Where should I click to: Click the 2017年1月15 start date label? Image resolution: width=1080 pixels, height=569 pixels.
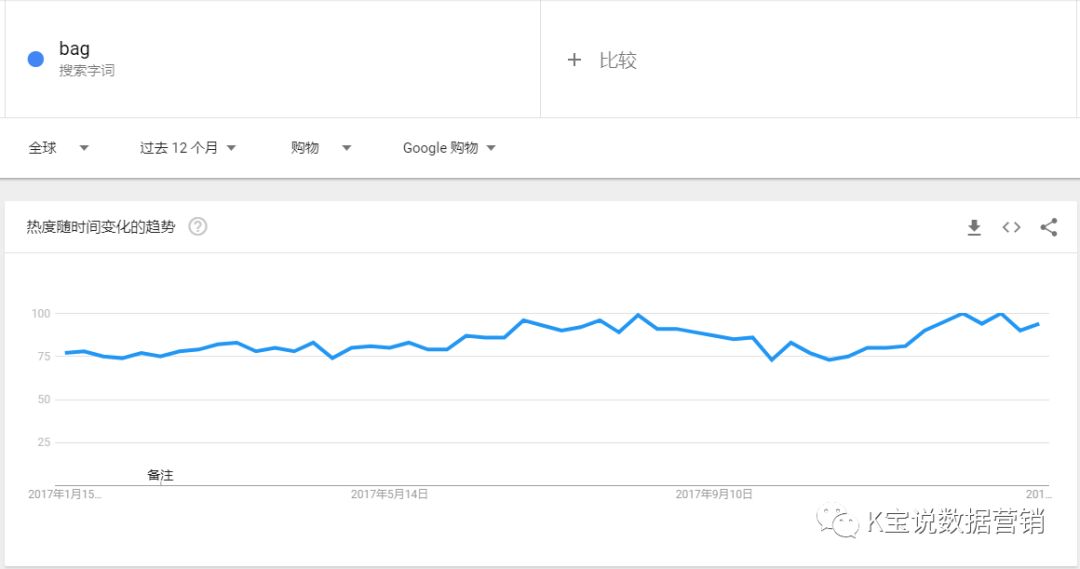click(64, 494)
